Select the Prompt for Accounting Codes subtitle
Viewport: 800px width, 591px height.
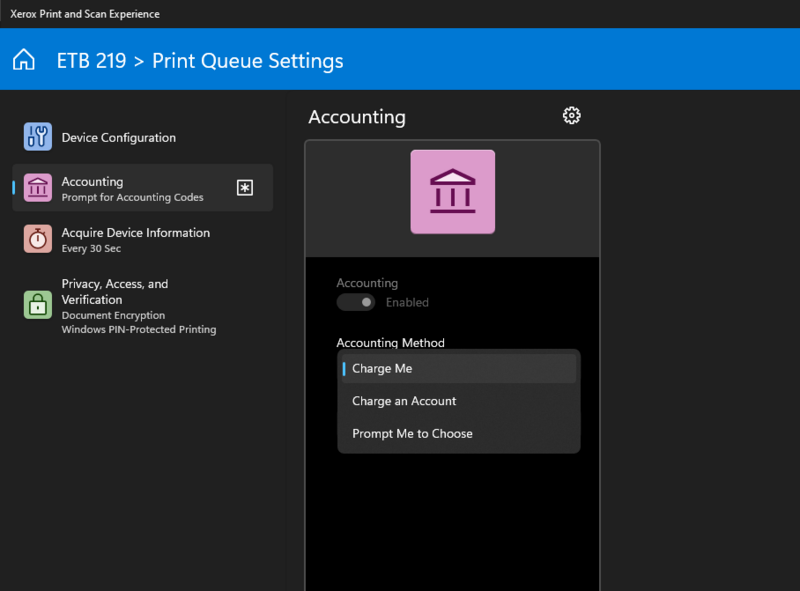132,198
